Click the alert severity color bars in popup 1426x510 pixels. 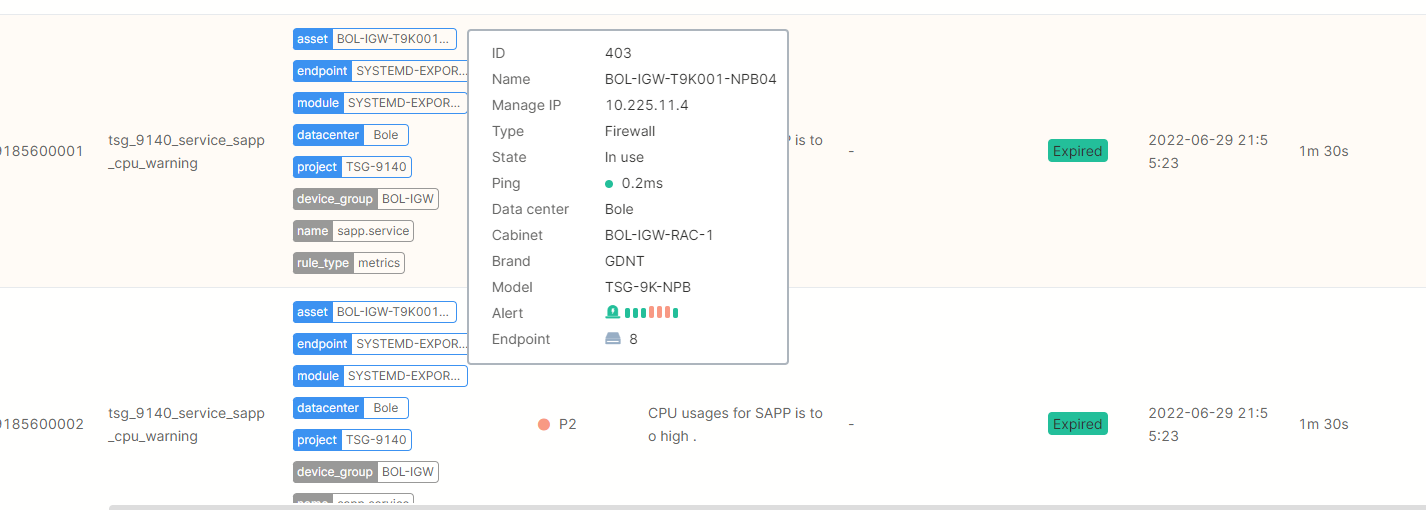click(x=651, y=313)
